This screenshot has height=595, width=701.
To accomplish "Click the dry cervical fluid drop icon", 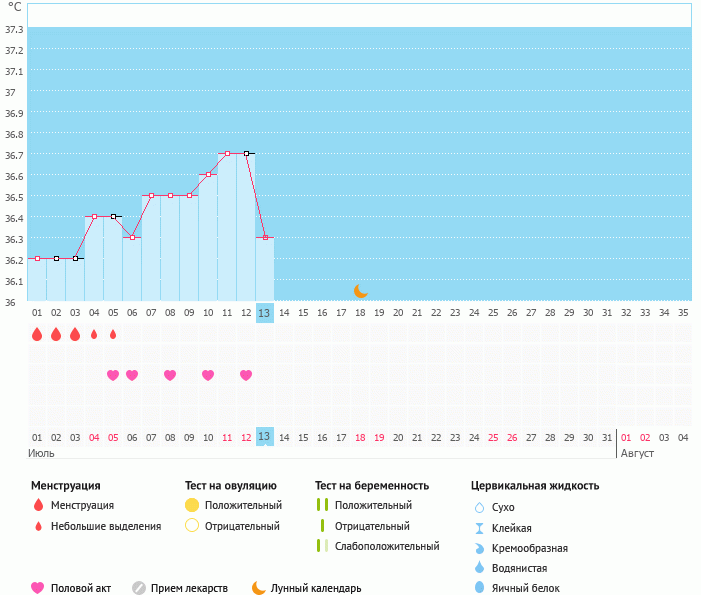I will pos(479,508).
